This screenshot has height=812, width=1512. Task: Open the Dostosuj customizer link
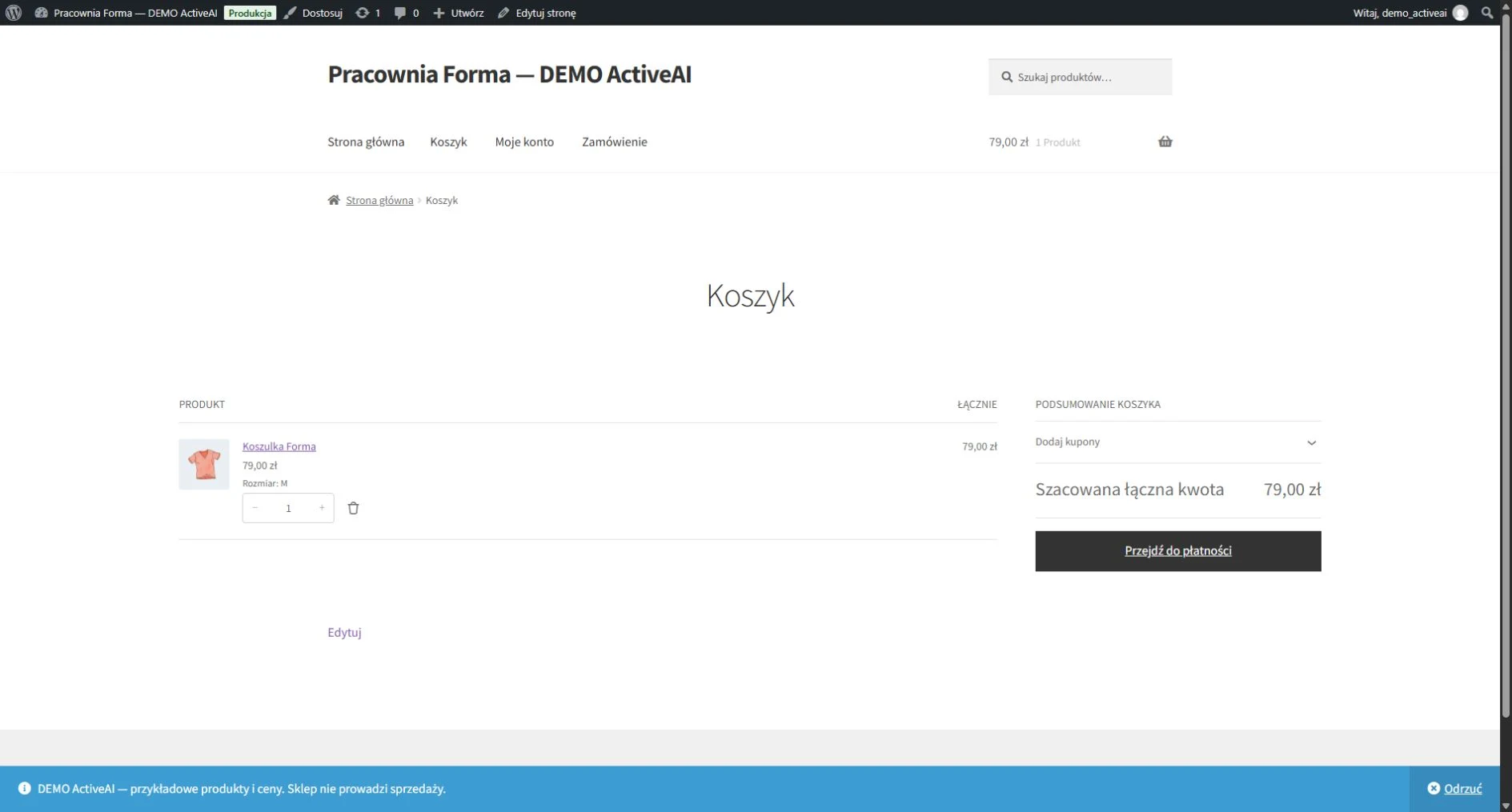coord(314,13)
